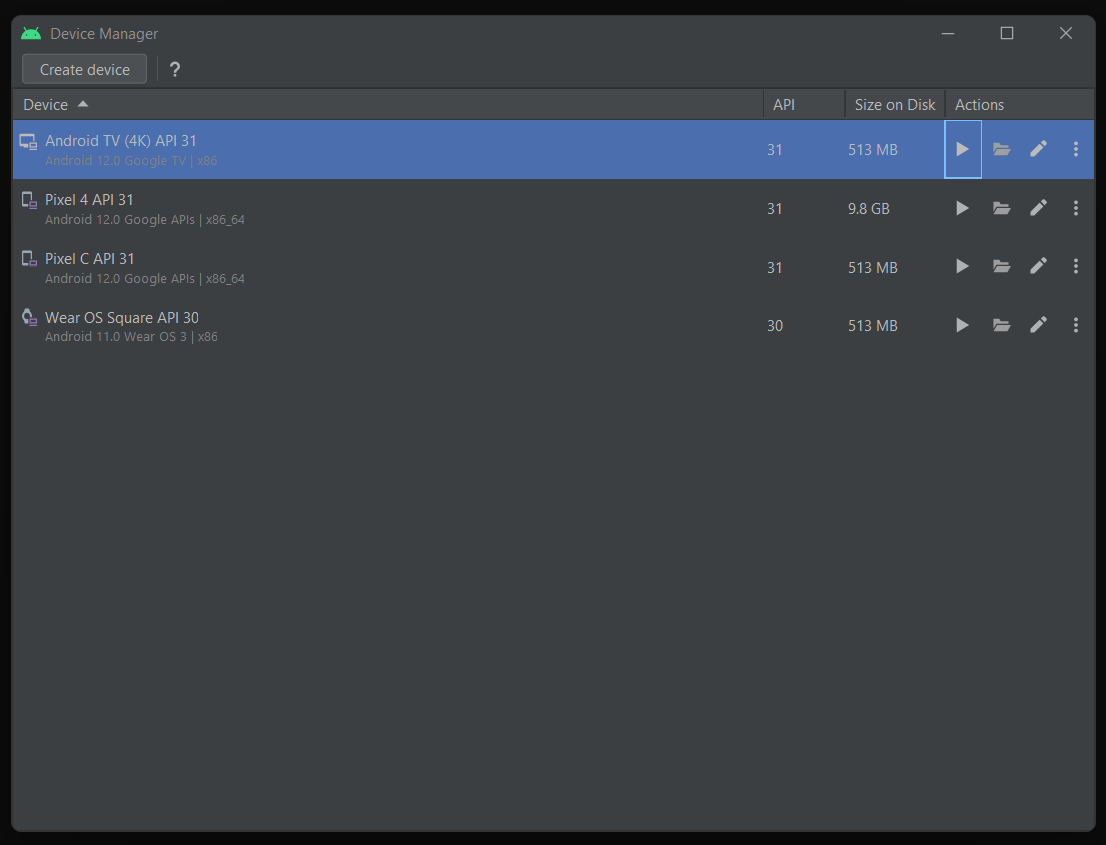Open more actions menu for Pixel 4 API 31
This screenshot has height=845, width=1106.
coord(1076,208)
